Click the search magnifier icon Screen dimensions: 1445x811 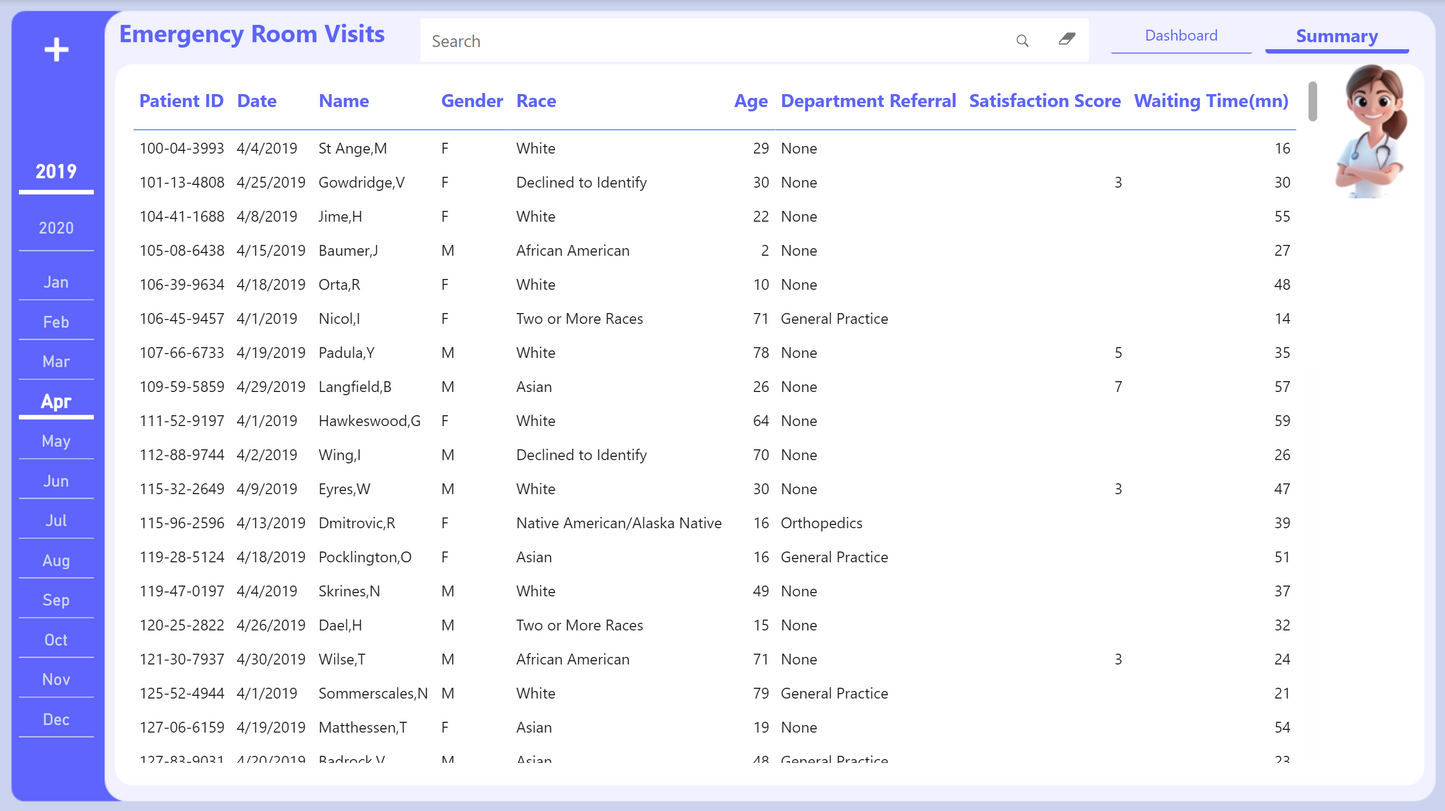click(1022, 41)
